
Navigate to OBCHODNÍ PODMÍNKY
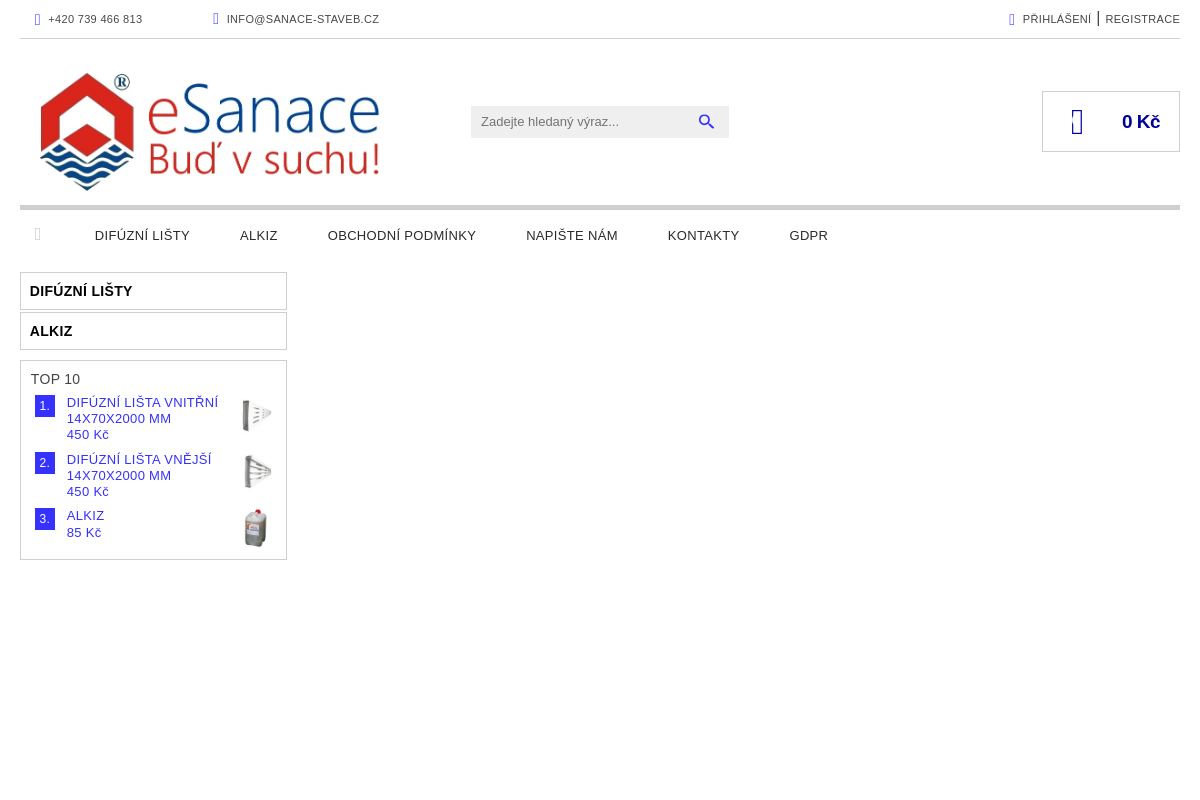pyautogui.click(x=402, y=235)
